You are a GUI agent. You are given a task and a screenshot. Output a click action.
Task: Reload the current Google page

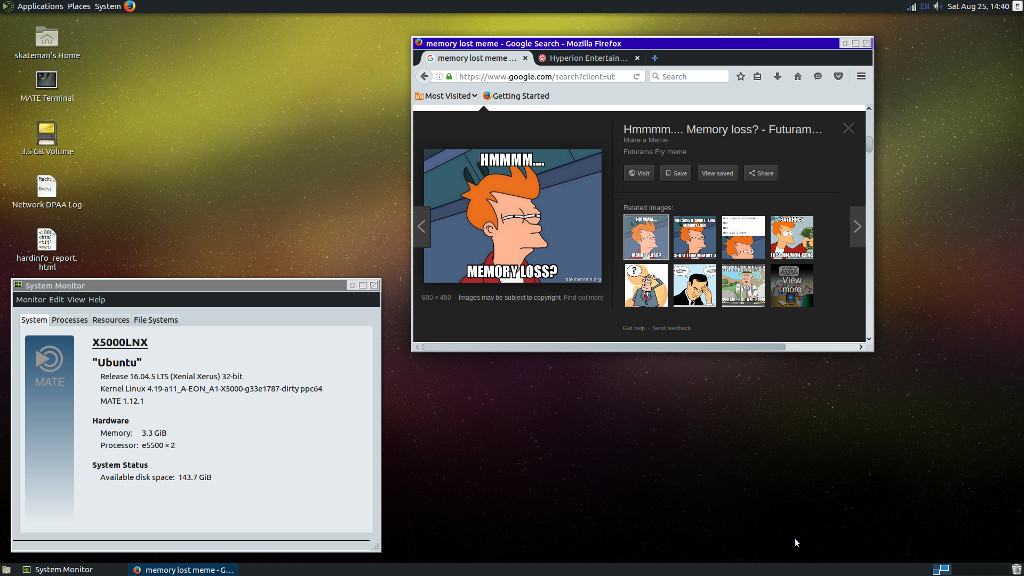636,76
